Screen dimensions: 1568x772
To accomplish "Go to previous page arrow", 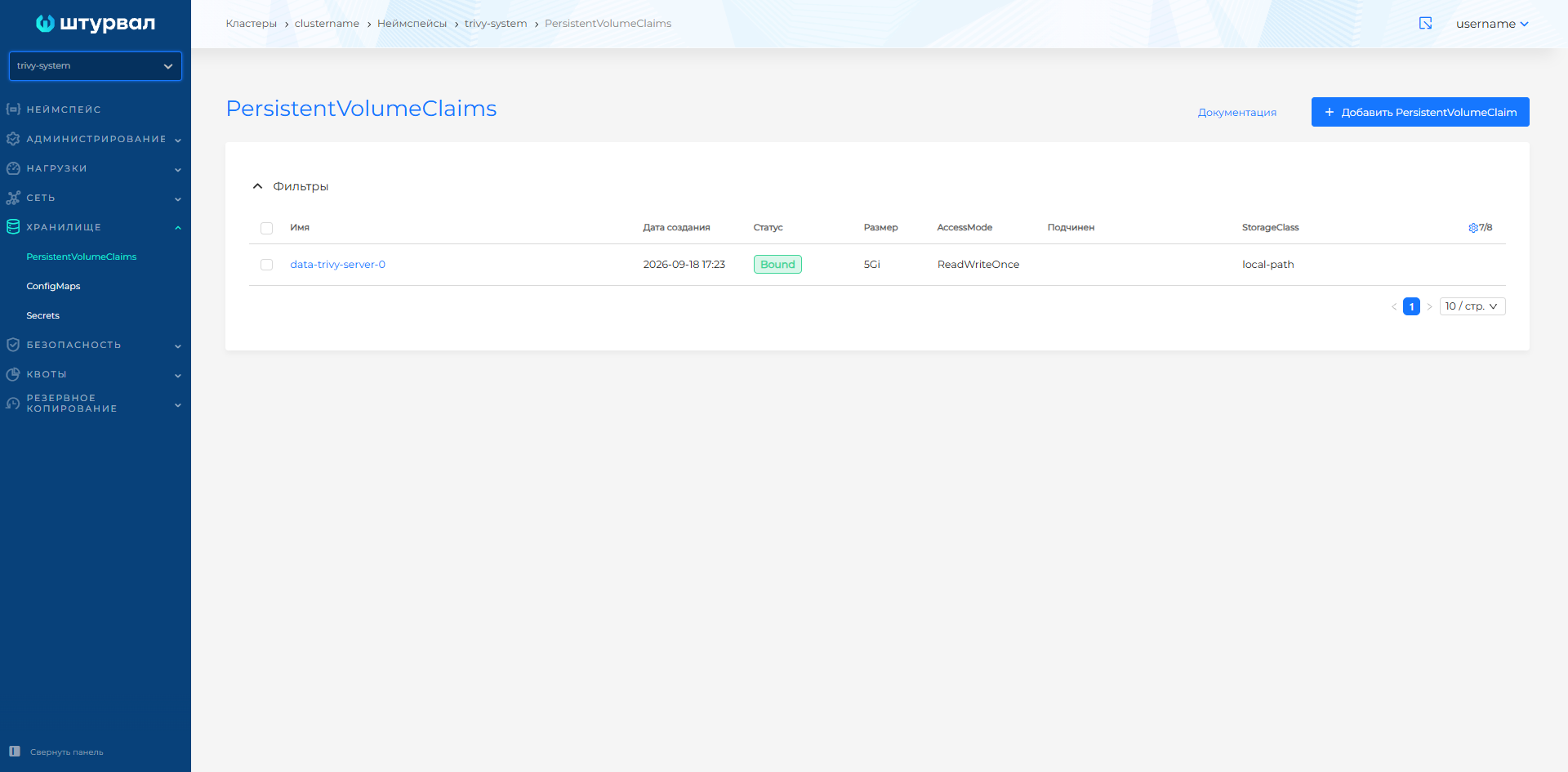I will coord(1394,306).
